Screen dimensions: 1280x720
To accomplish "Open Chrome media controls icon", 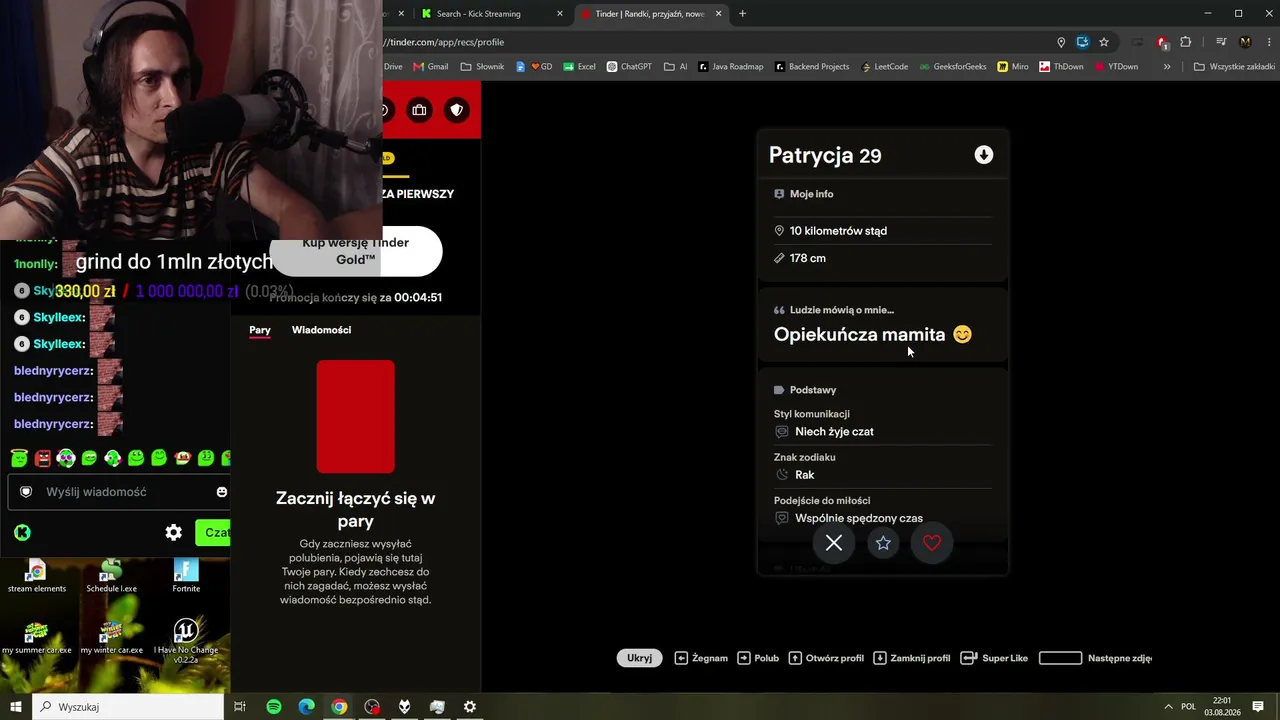I will [1221, 42].
